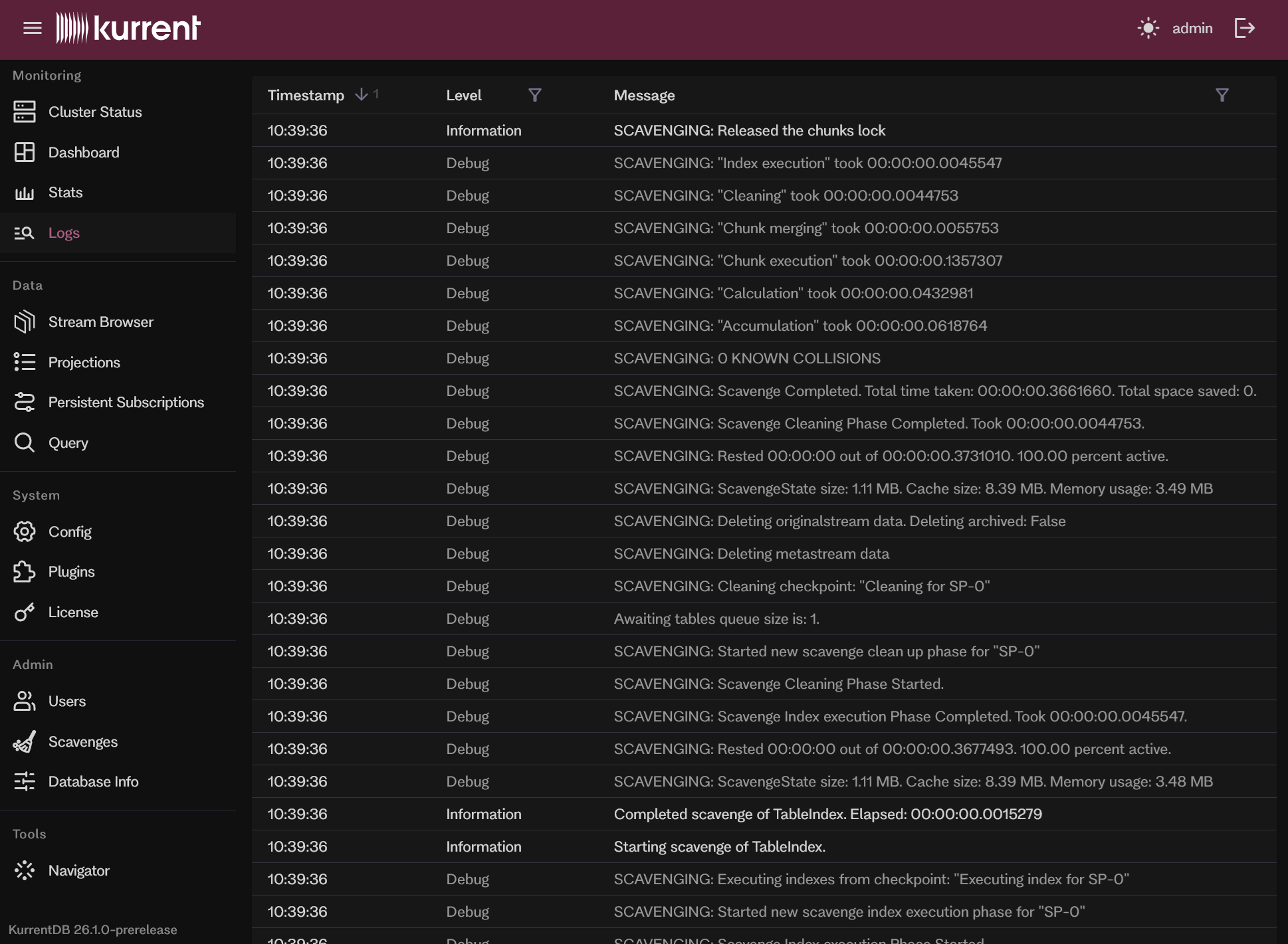
Task: Click the License key icon
Action: [25, 612]
